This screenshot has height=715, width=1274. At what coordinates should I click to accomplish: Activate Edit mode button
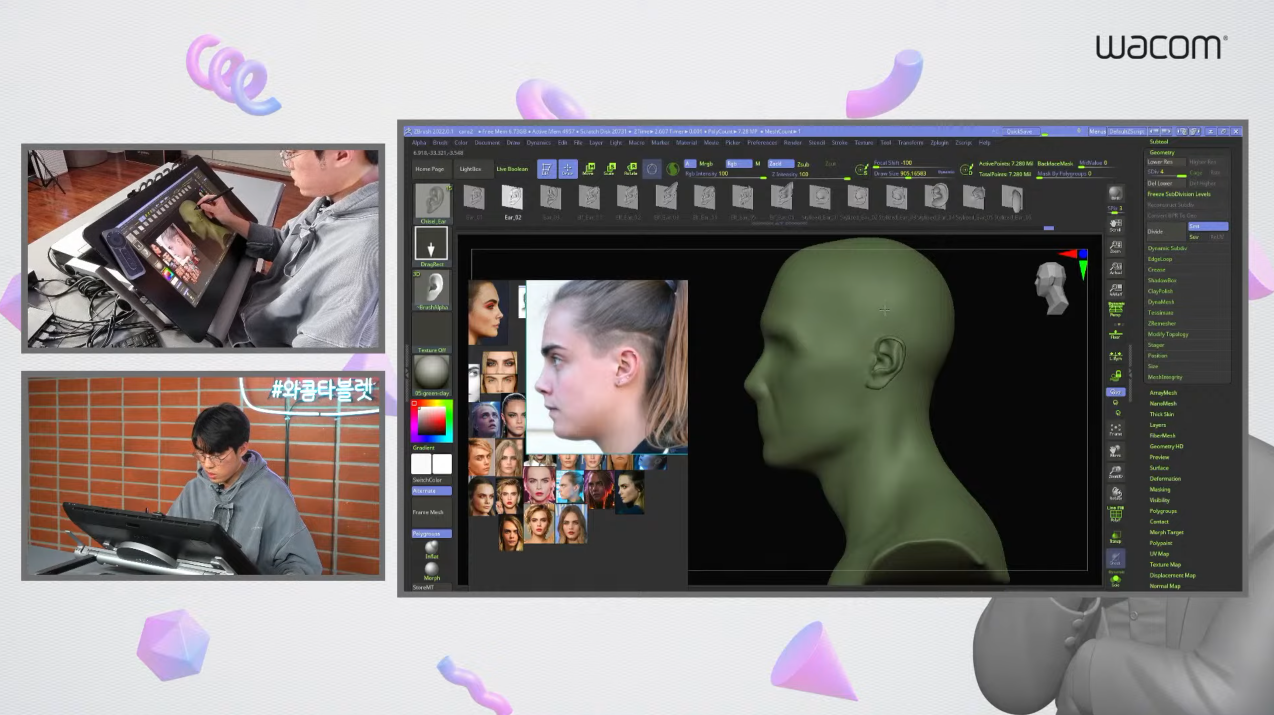click(547, 169)
